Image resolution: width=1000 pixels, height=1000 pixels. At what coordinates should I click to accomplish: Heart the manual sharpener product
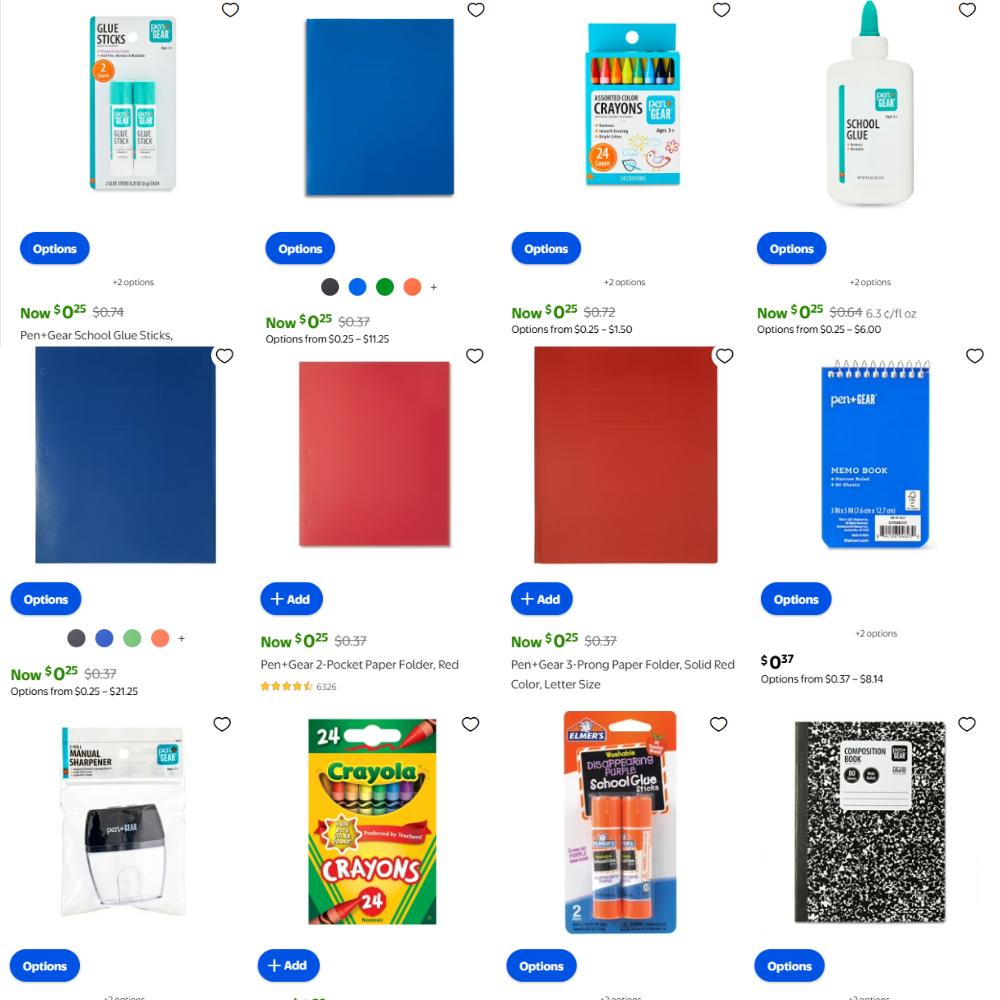[x=222, y=724]
